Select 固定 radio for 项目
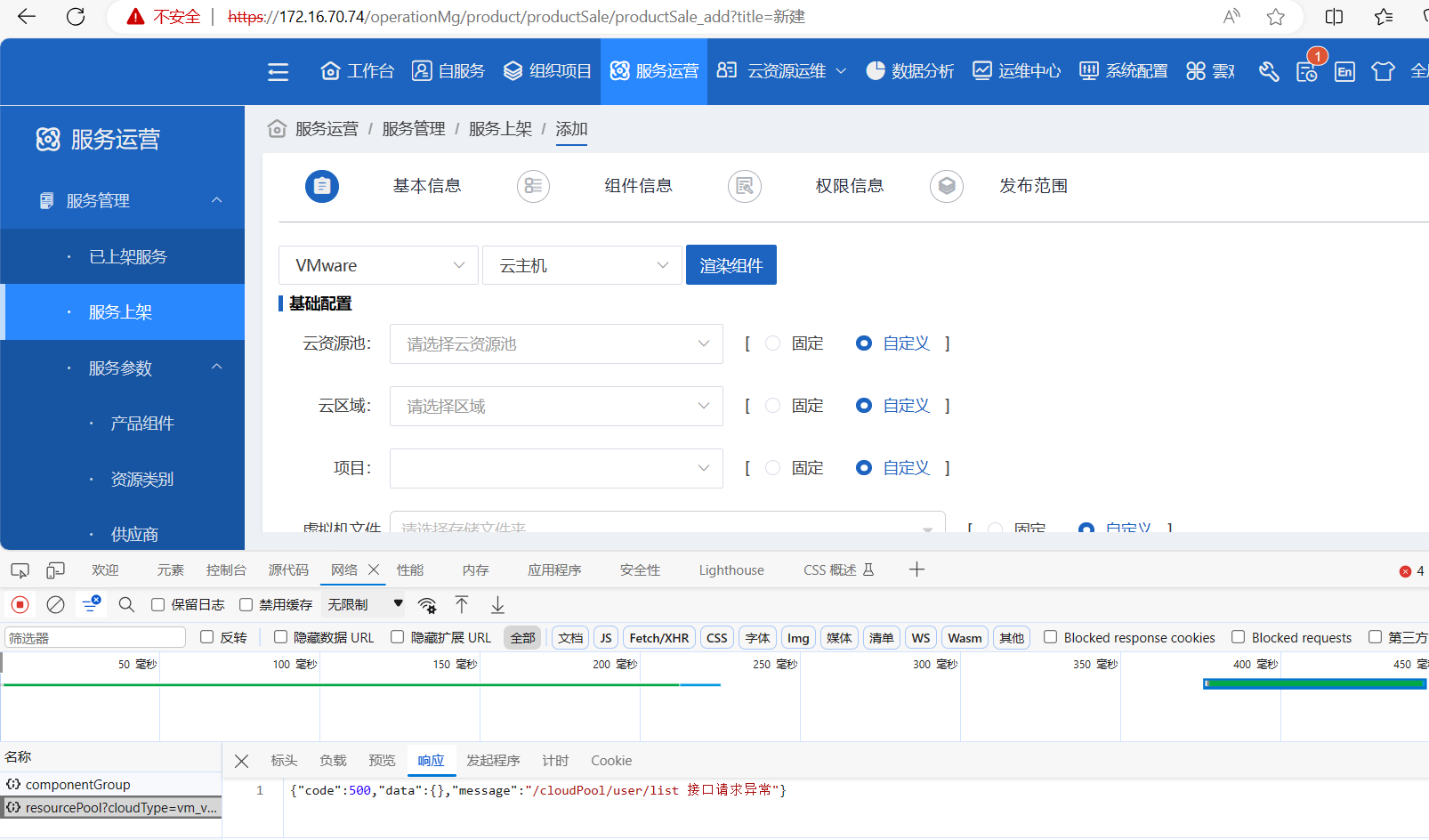 coord(773,468)
